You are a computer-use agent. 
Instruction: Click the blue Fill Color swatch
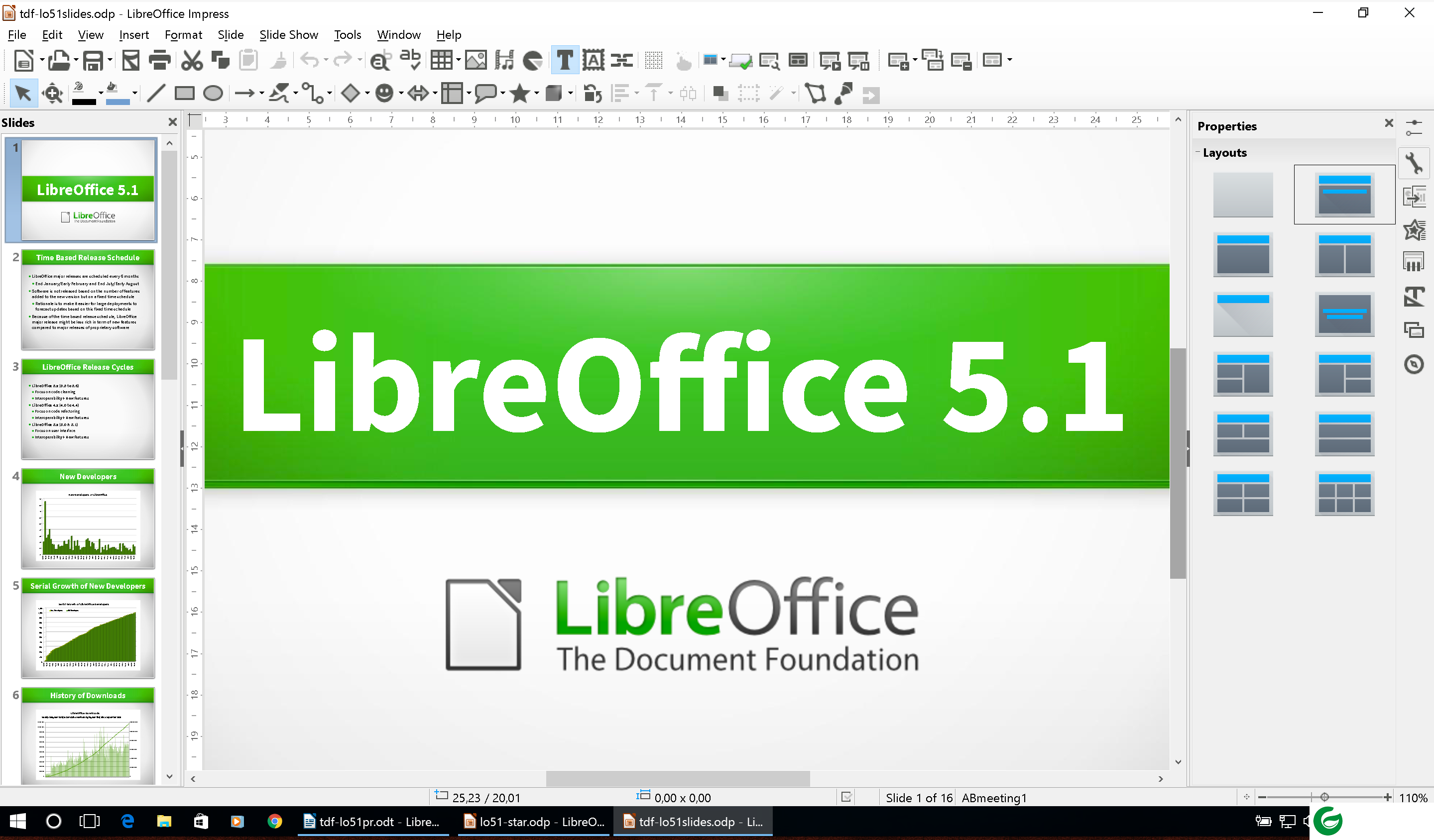(x=118, y=103)
